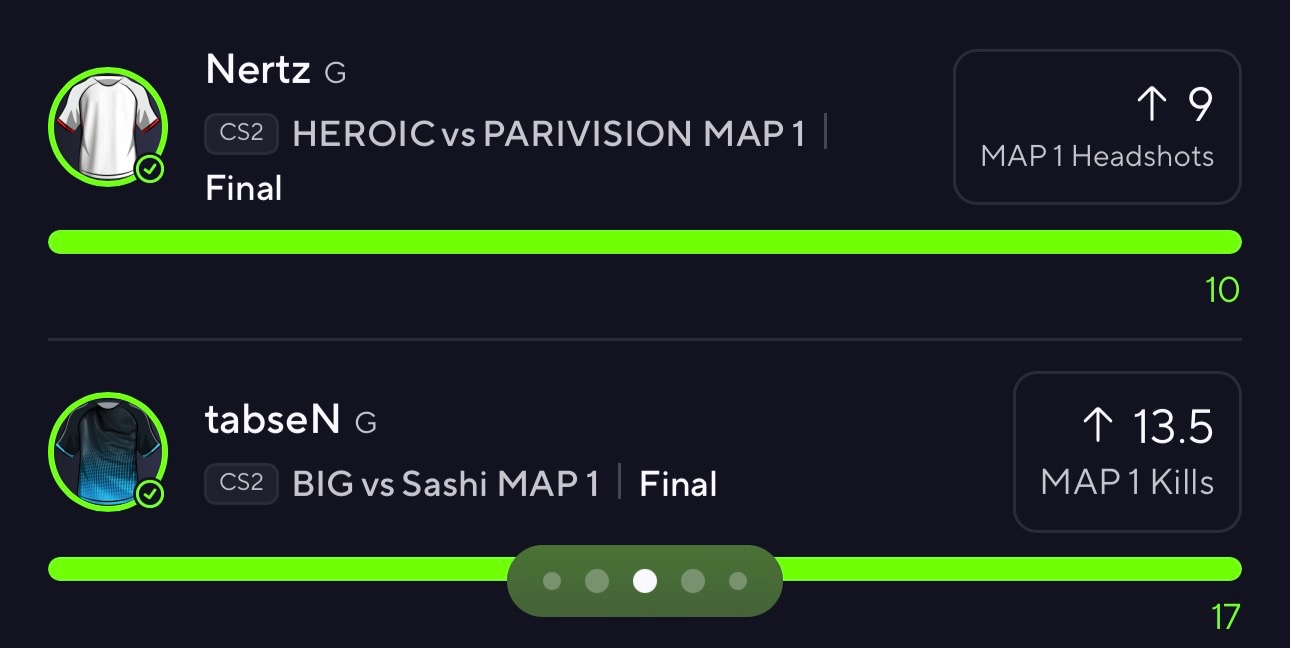1290x648 pixels.
Task: Tap the CS2 tag under tabseN
Action: click(x=241, y=484)
